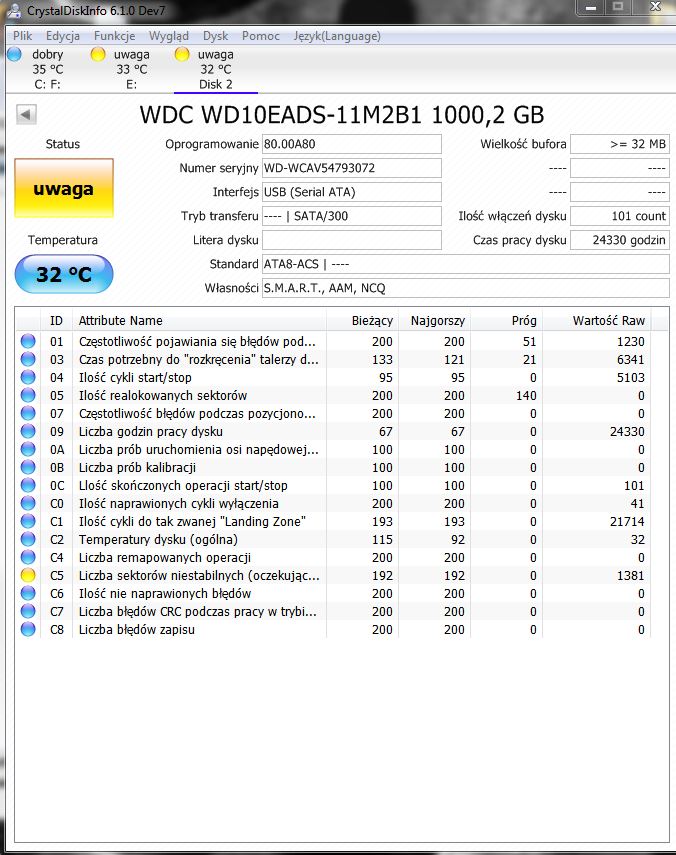This screenshot has width=676, height=855.
Task: Click the blue status orb for C: F: disk
Action: point(14,54)
